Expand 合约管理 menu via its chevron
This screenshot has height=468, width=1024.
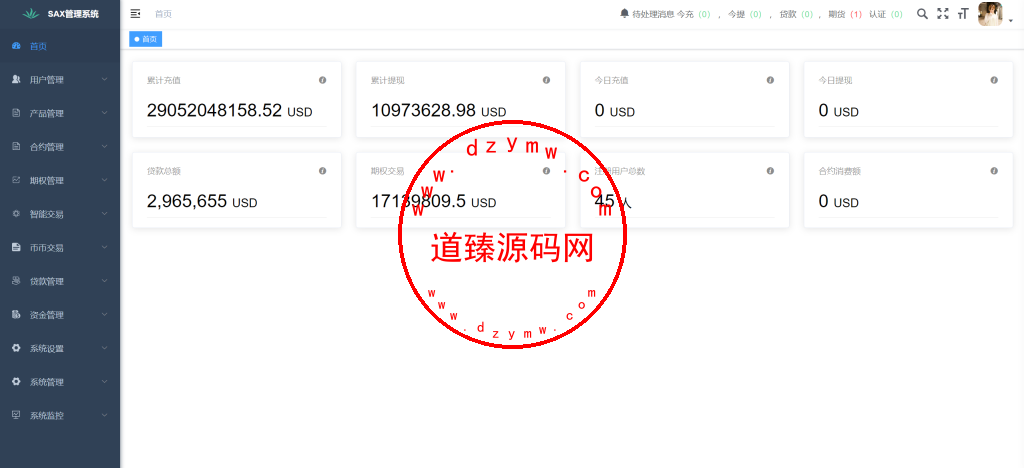pyautogui.click(x=104, y=147)
